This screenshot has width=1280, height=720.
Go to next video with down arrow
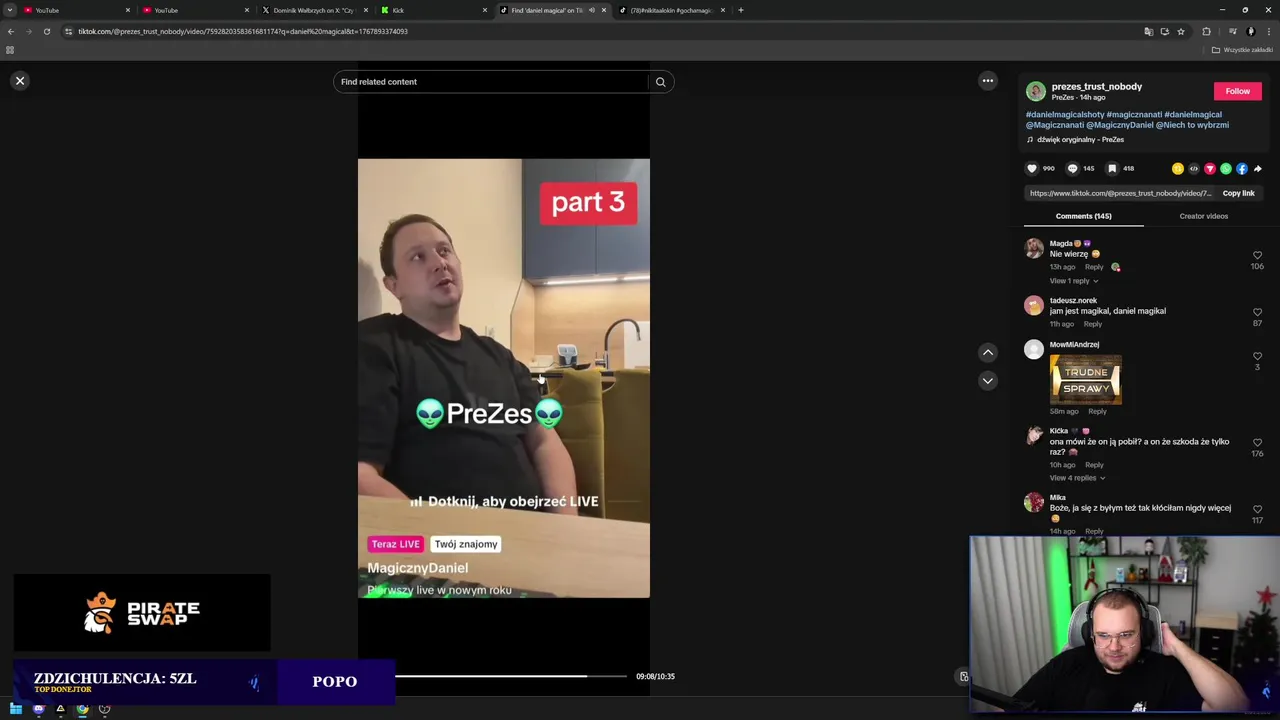coord(987,380)
